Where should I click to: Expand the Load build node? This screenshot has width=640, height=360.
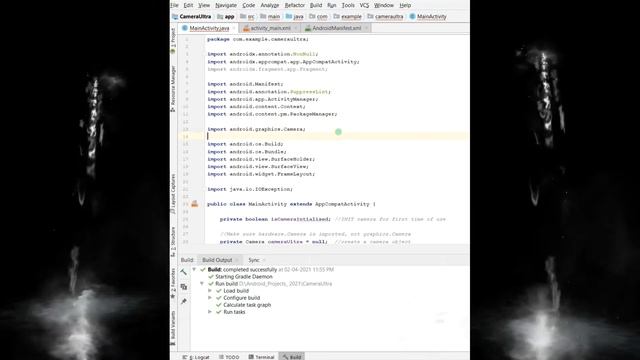pyautogui.click(x=210, y=291)
